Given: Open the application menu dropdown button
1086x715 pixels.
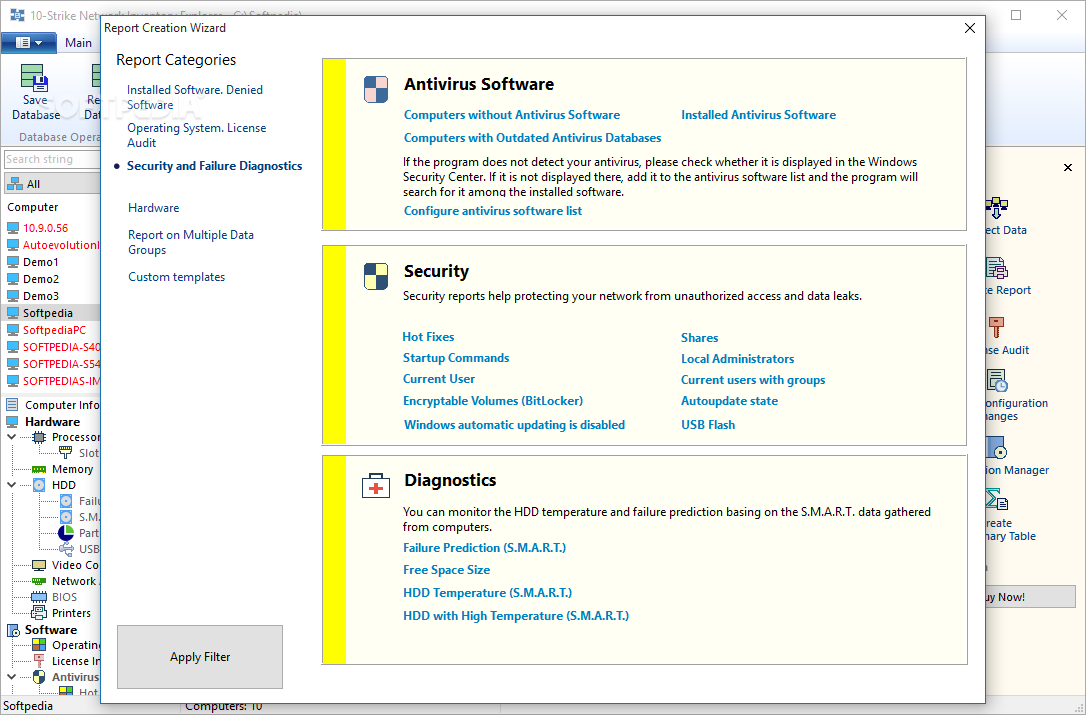Looking at the screenshot, I should click(x=28, y=43).
